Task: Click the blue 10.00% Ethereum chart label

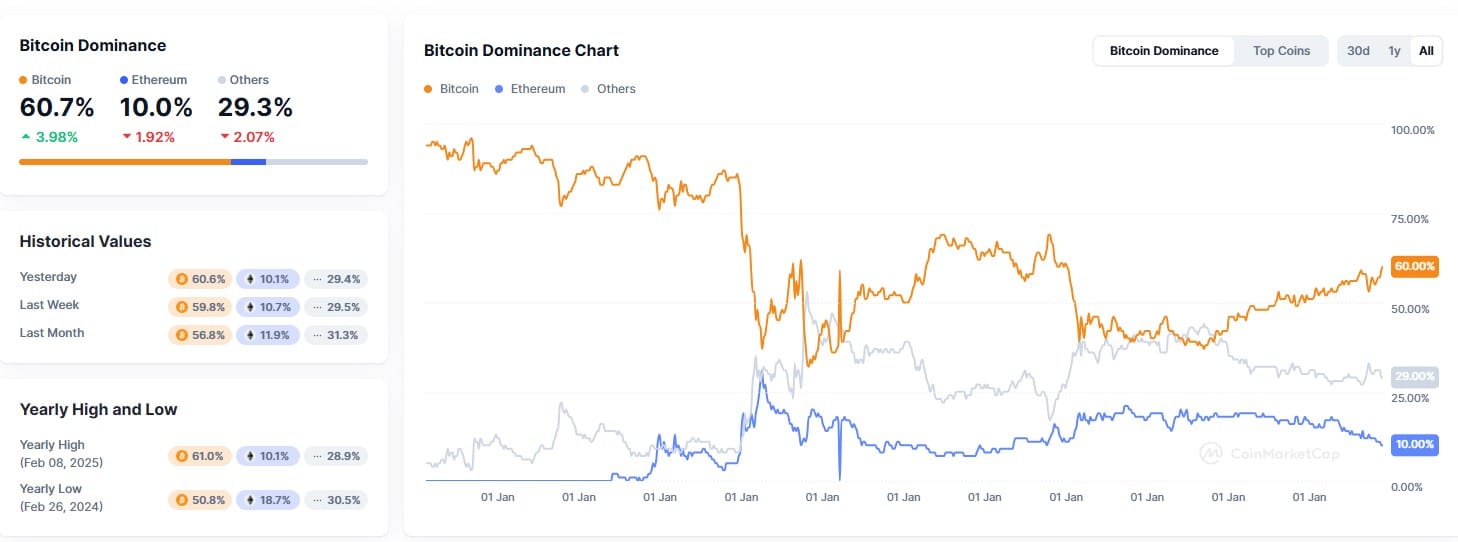Action: click(x=1414, y=444)
